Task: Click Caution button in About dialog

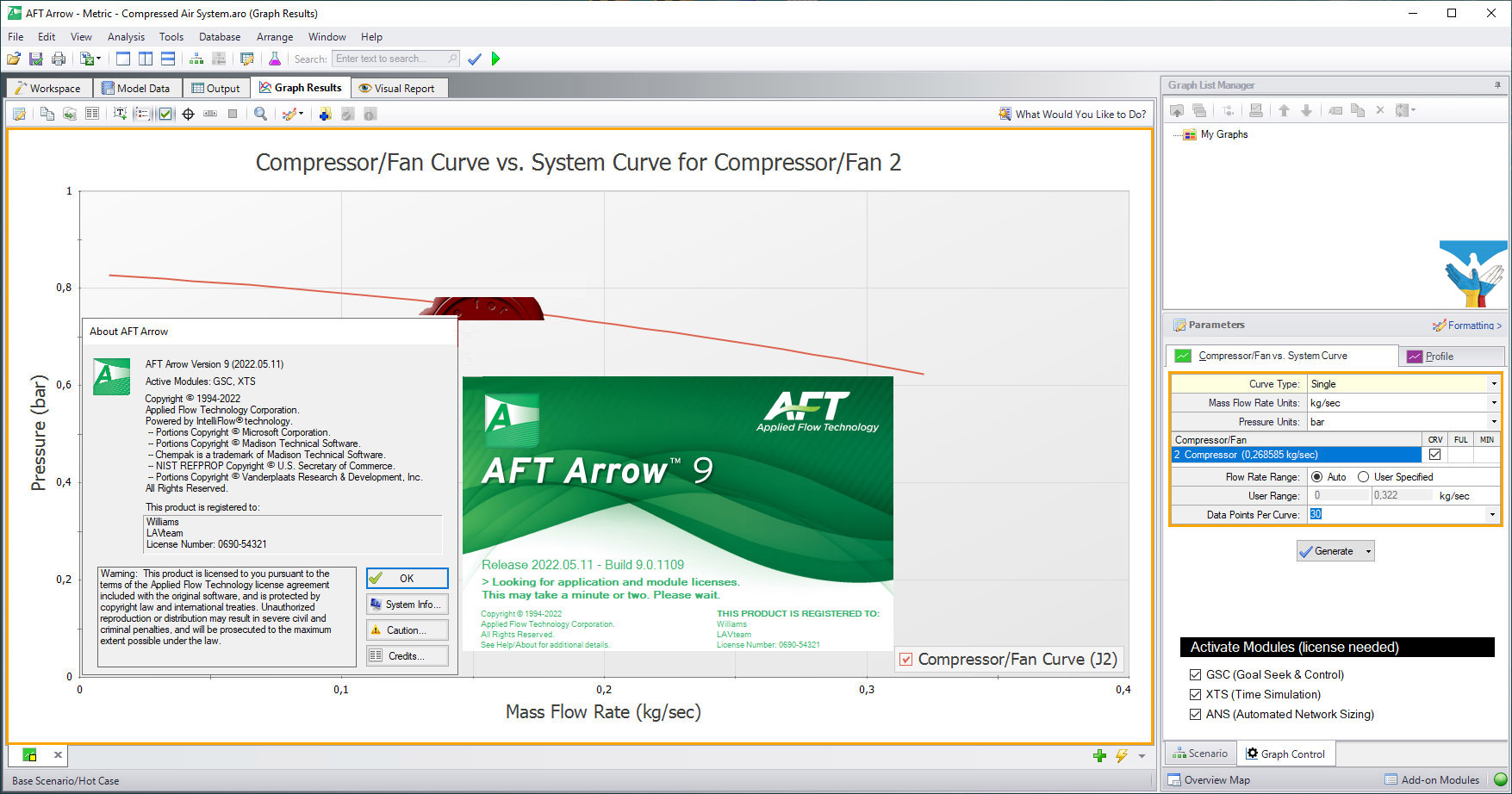Action: [407, 630]
